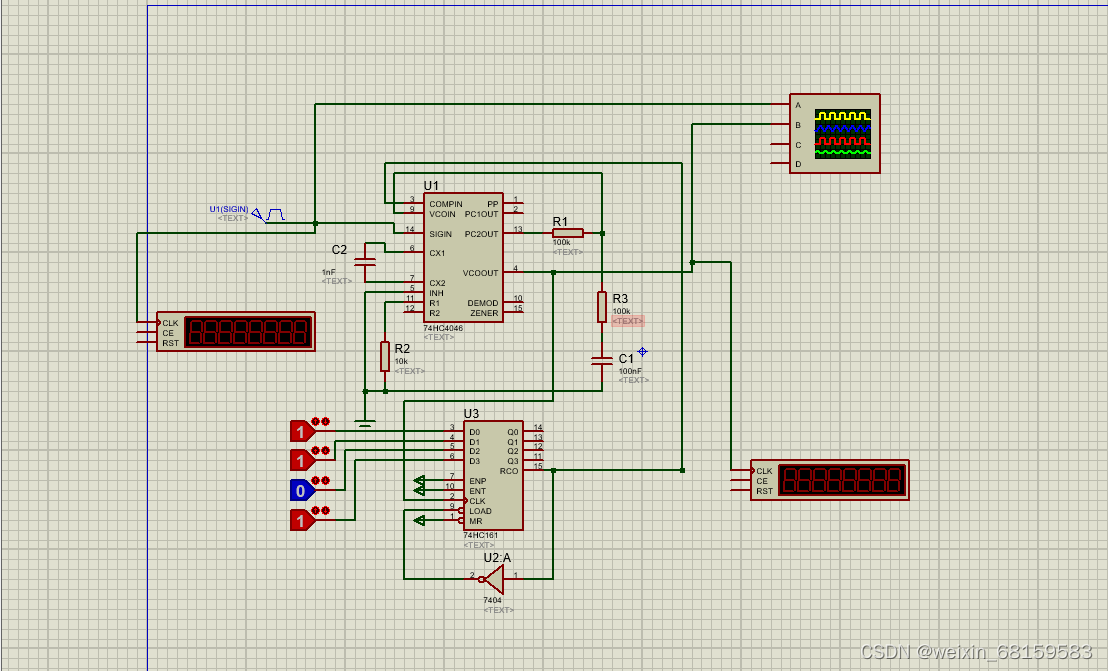The image size is (1108, 671).
Task: Click the CE pin of the VCOOUT-side counter
Action: coord(741,480)
